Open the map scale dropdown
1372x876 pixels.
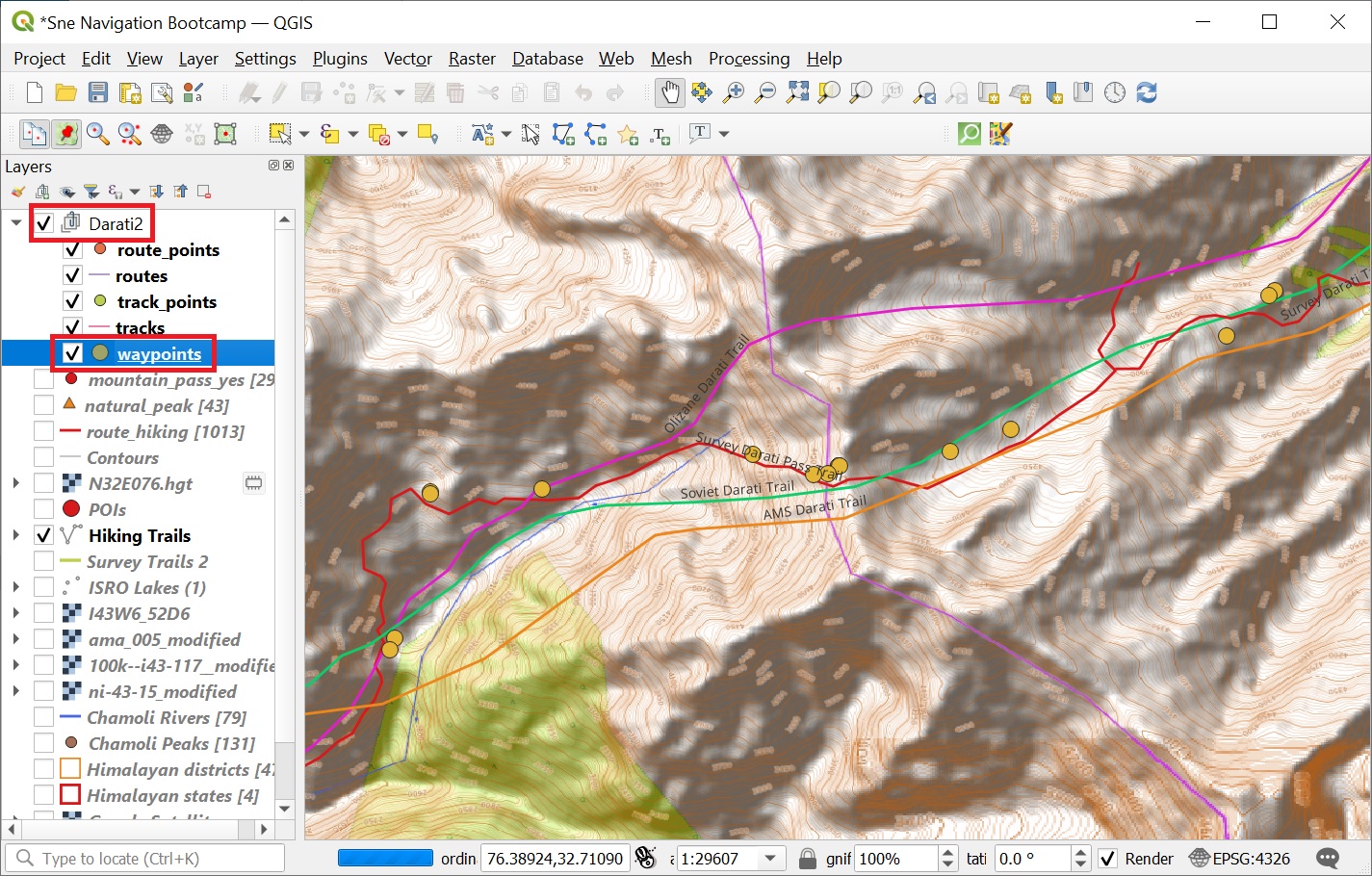770,859
